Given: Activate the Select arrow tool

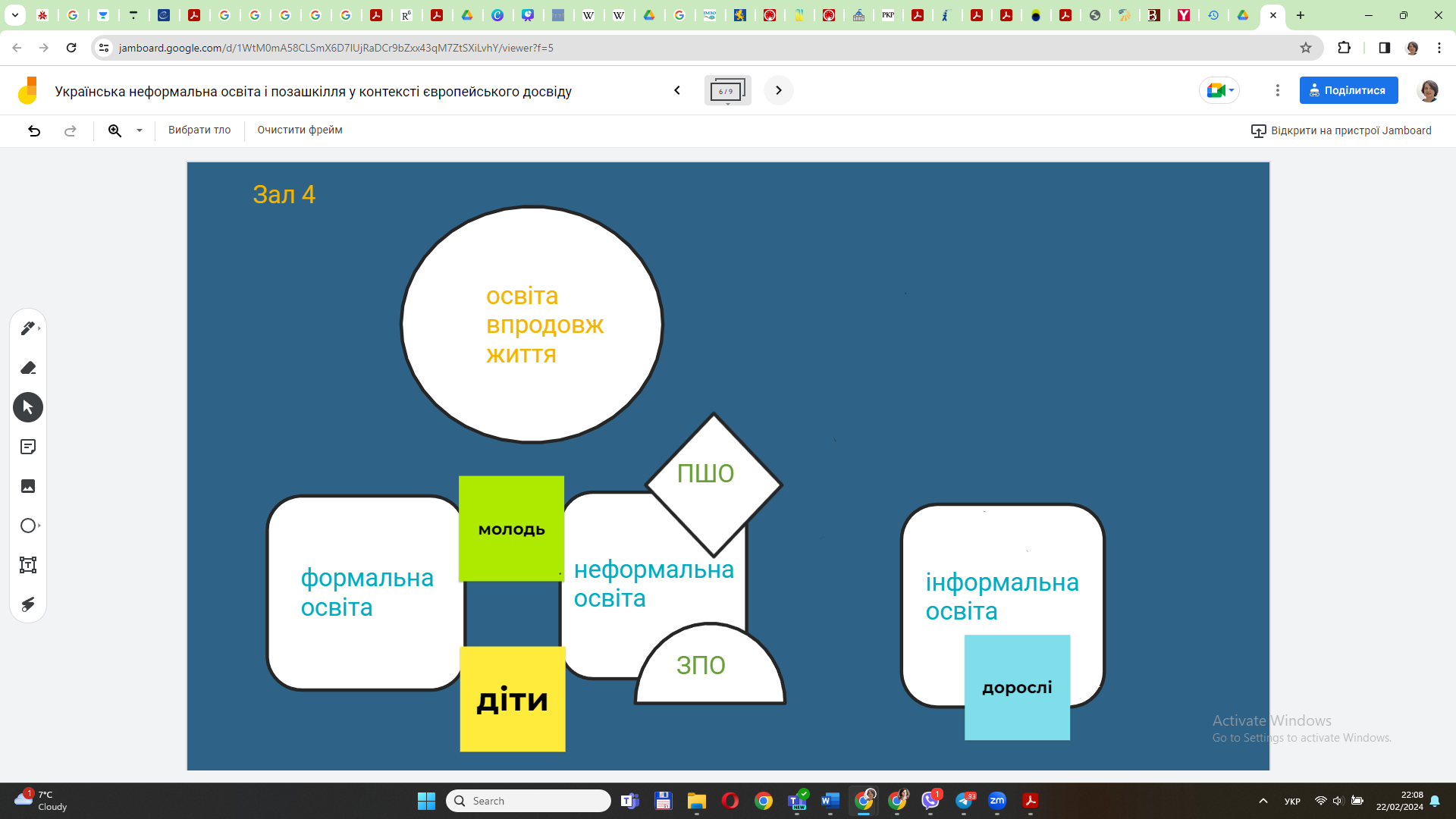Looking at the screenshot, I should click(x=28, y=407).
